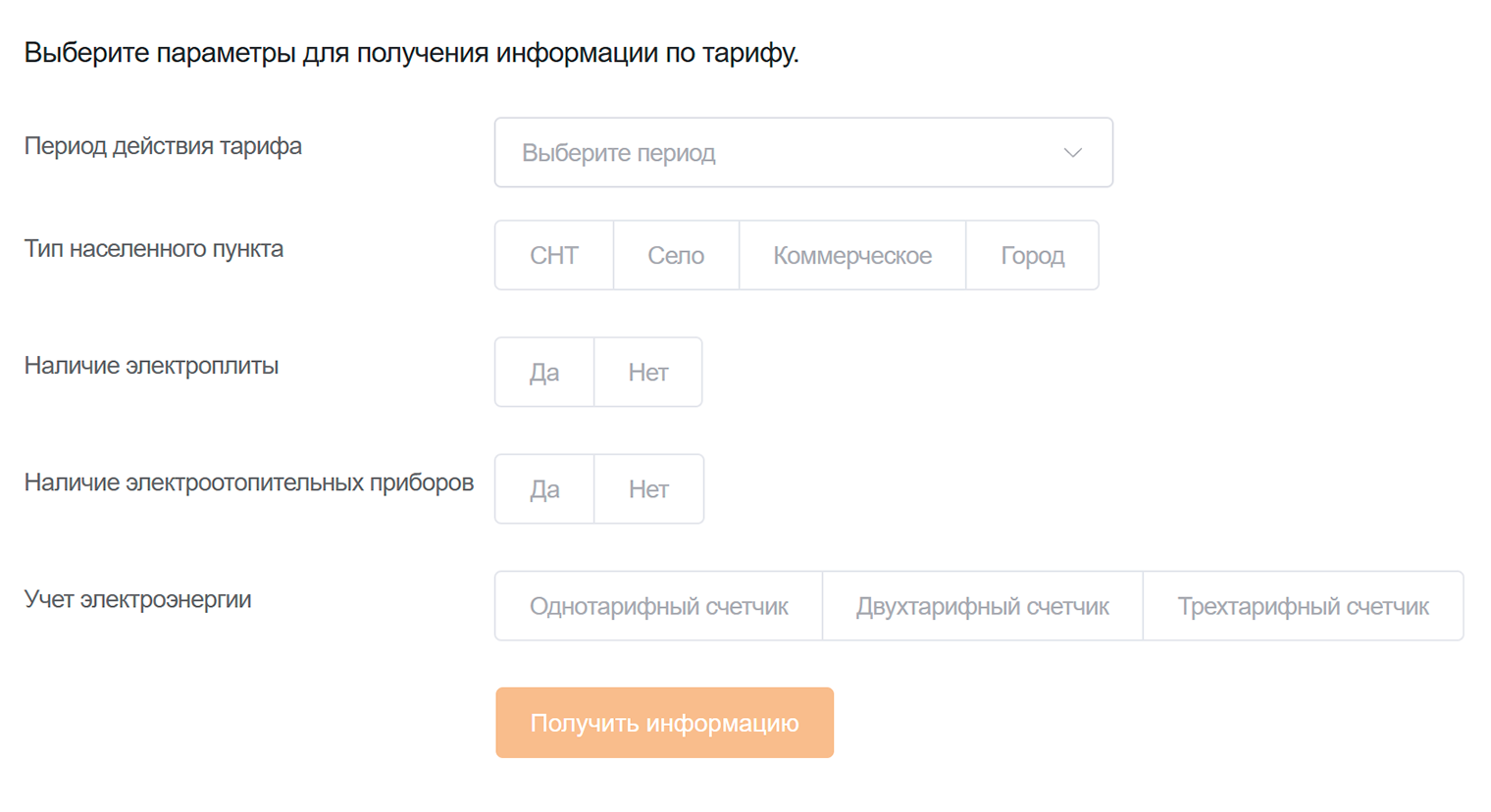The width and height of the screenshot is (1491, 812).
Task: Expand the period selector using its chevron arrow
Action: (x=1072, y=152)
